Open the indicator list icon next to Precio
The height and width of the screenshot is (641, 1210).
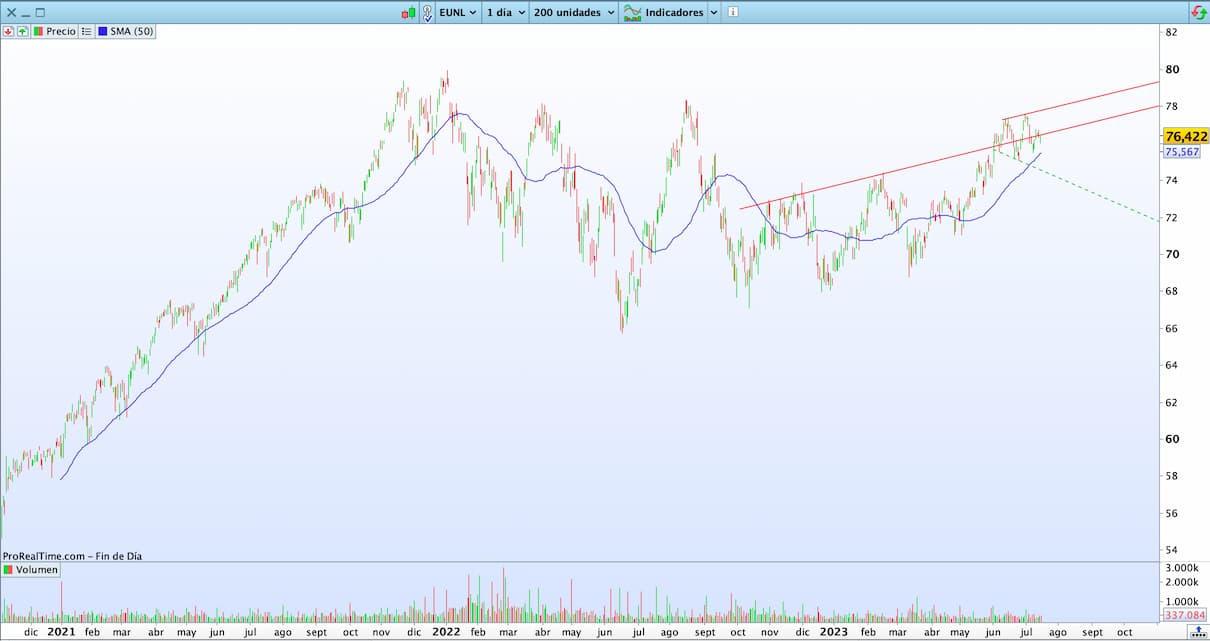[x=86, y=31]
